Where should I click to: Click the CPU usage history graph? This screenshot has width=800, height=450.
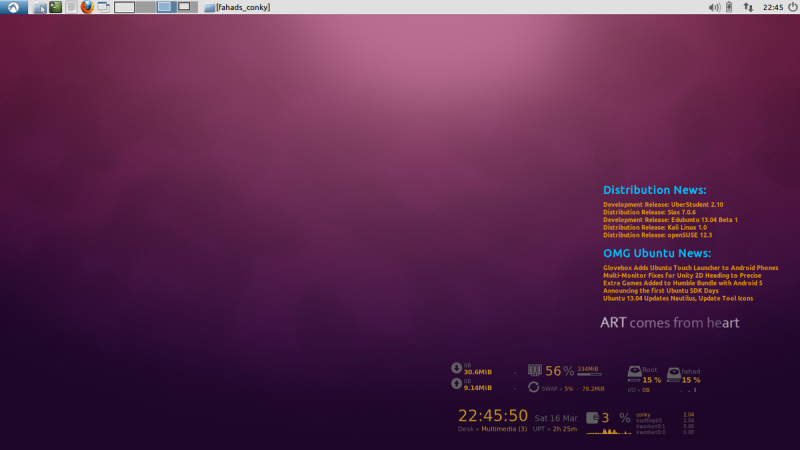pyautogui.click(x=609, y=432)
